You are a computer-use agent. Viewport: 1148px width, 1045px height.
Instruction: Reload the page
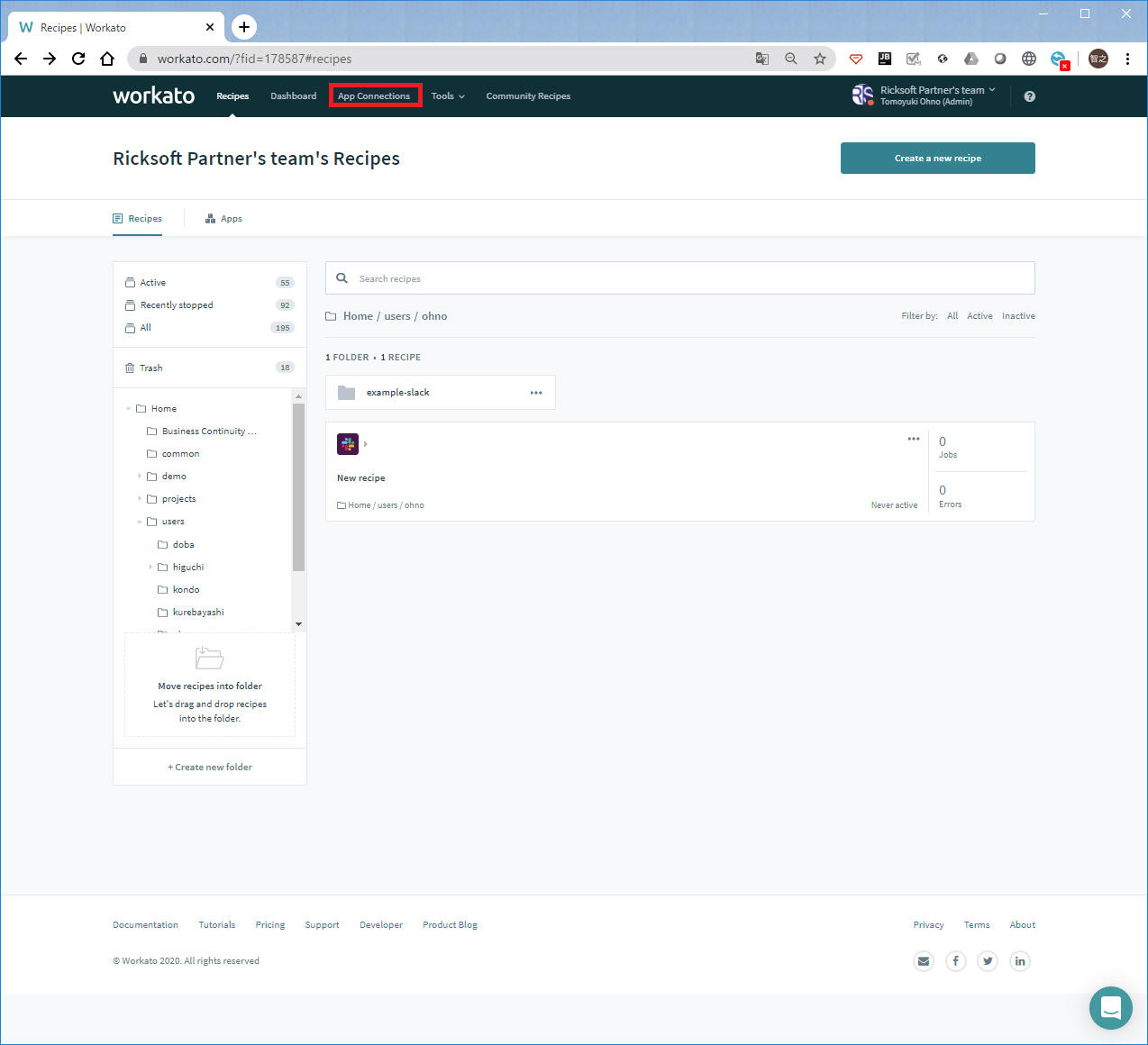pos(78,59)
